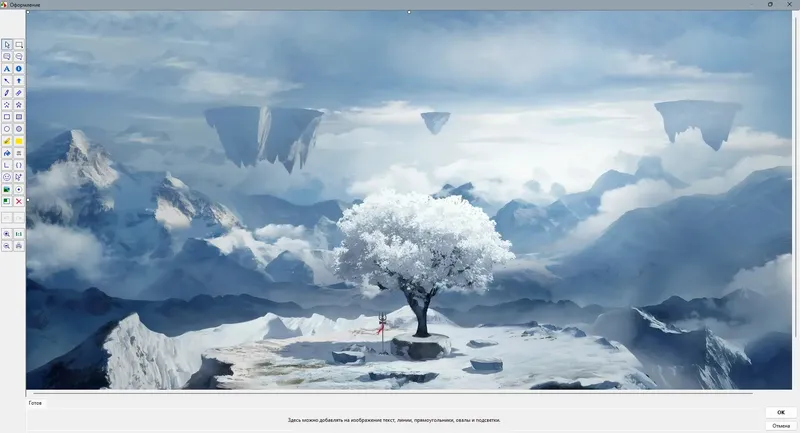Close the Оформление window
The image size is (800, 433).
pos(791,4)
